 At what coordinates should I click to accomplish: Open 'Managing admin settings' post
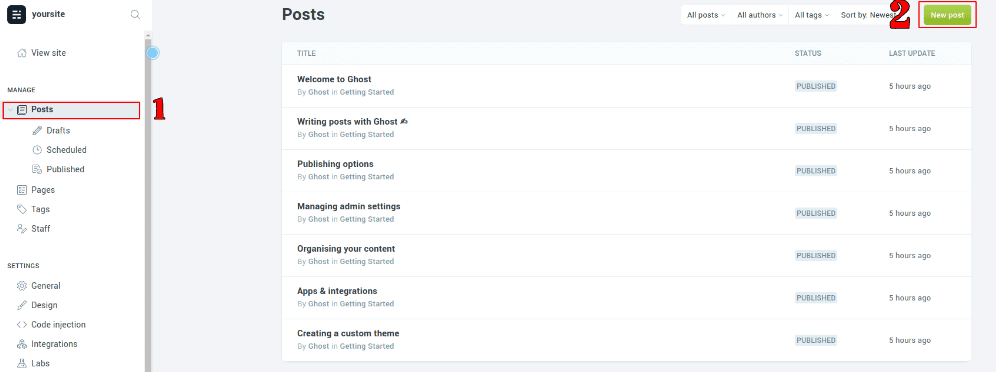pos(349,206)
